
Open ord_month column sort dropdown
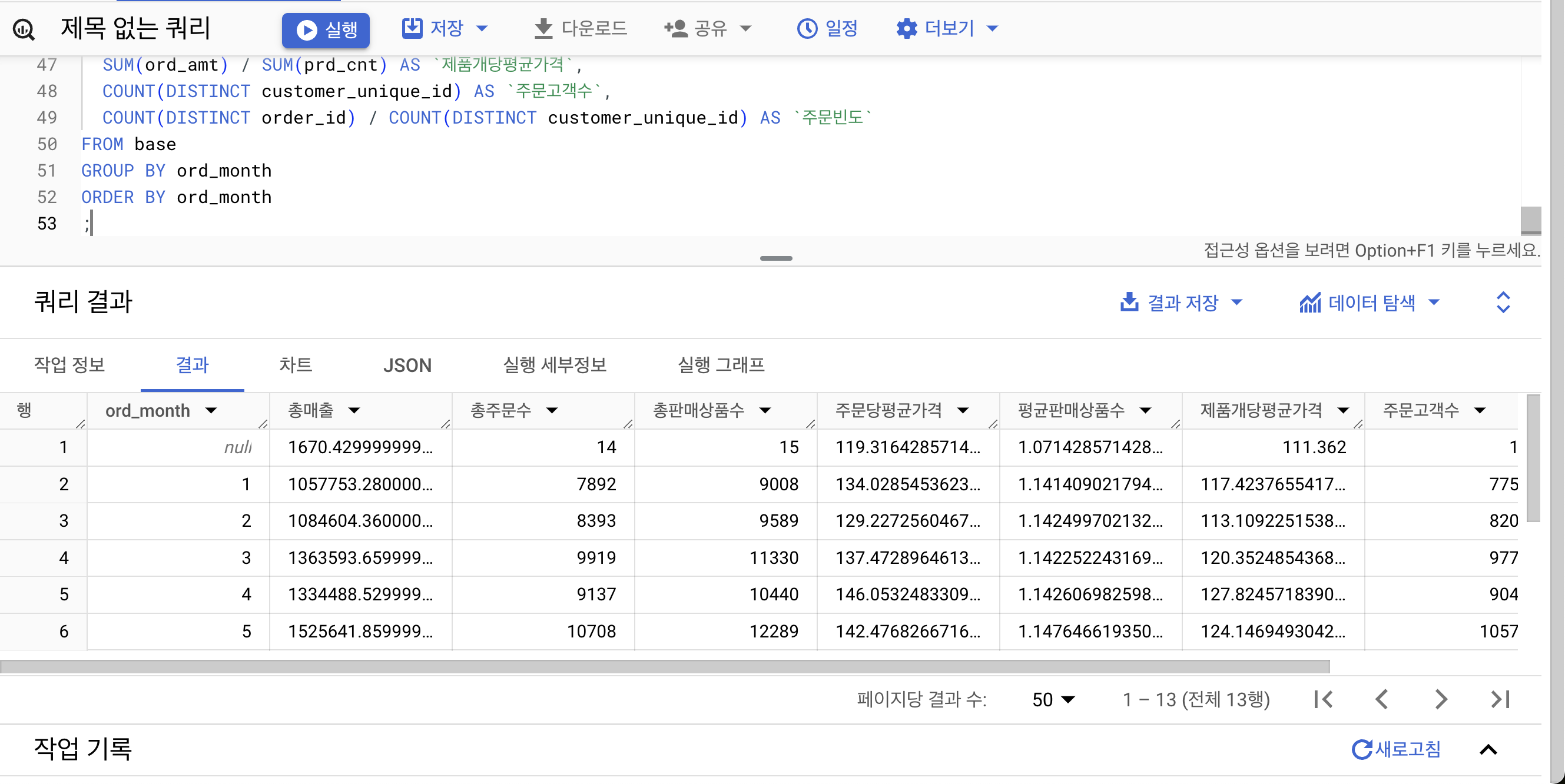coord(211,410)
